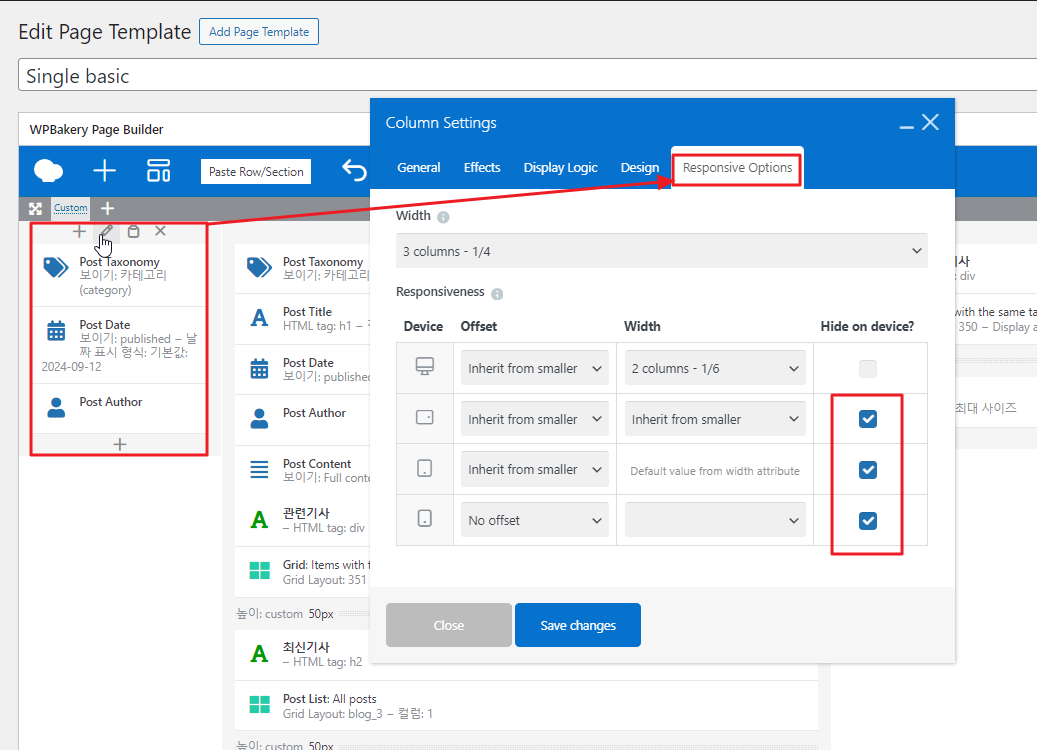Click the 최신기사 heading element

pyautogui.click(x=306, y=647)
